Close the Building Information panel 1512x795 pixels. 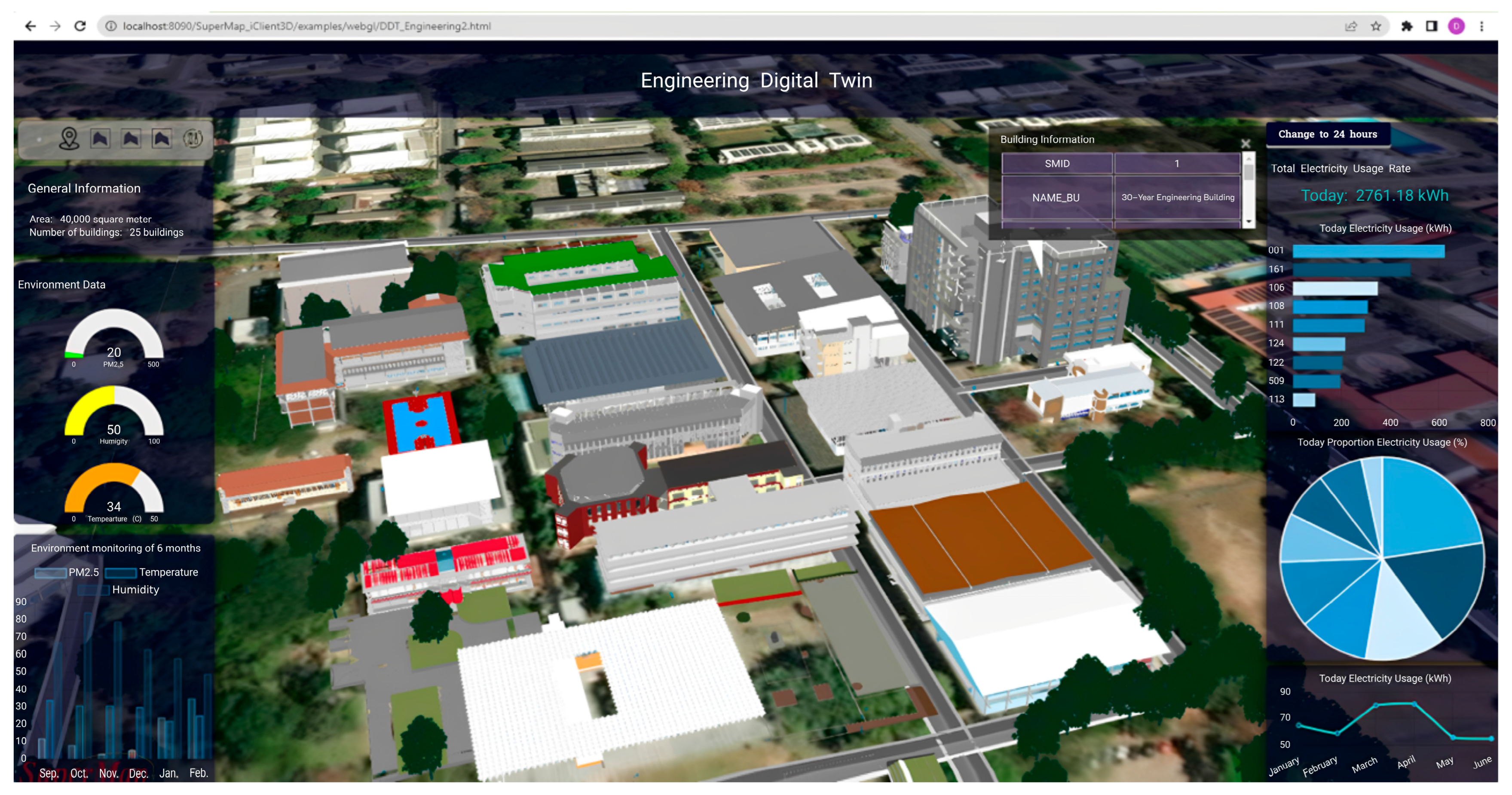tap(1245, 144)
